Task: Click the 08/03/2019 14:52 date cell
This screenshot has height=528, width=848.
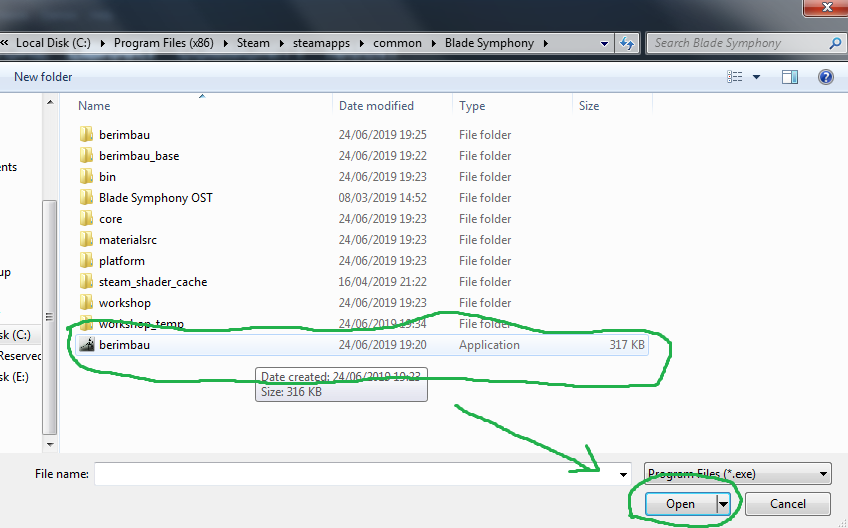Action: (382, 197)
